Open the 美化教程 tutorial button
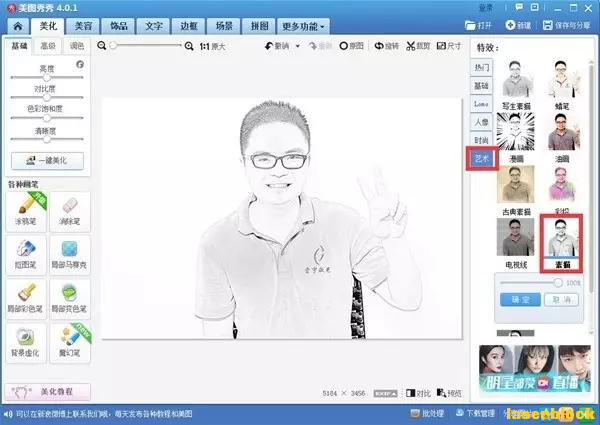 tap(47, 392)
